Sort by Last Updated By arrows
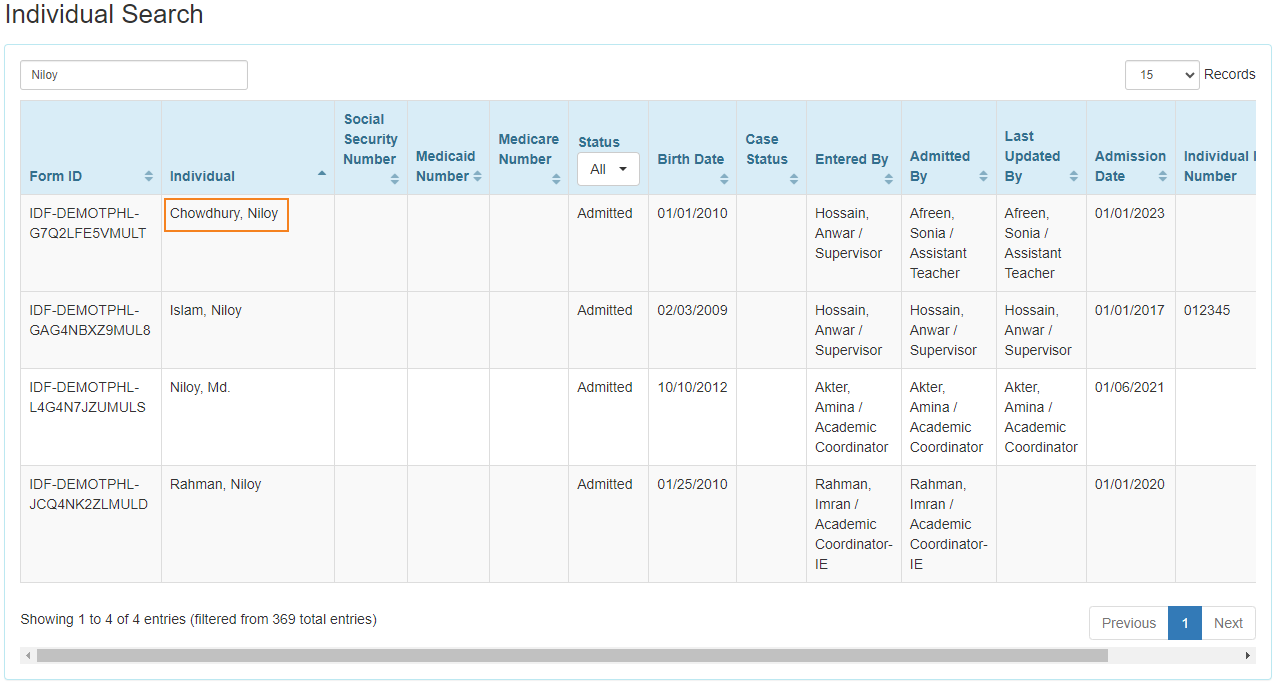This screenshot has width=1275, height=684. (1074, 176)
